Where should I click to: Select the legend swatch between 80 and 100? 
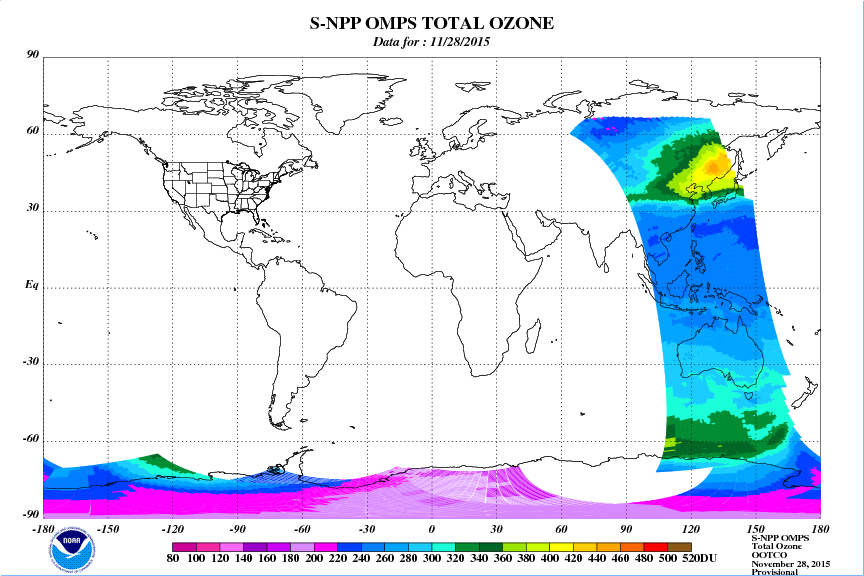tap(184, 547)
